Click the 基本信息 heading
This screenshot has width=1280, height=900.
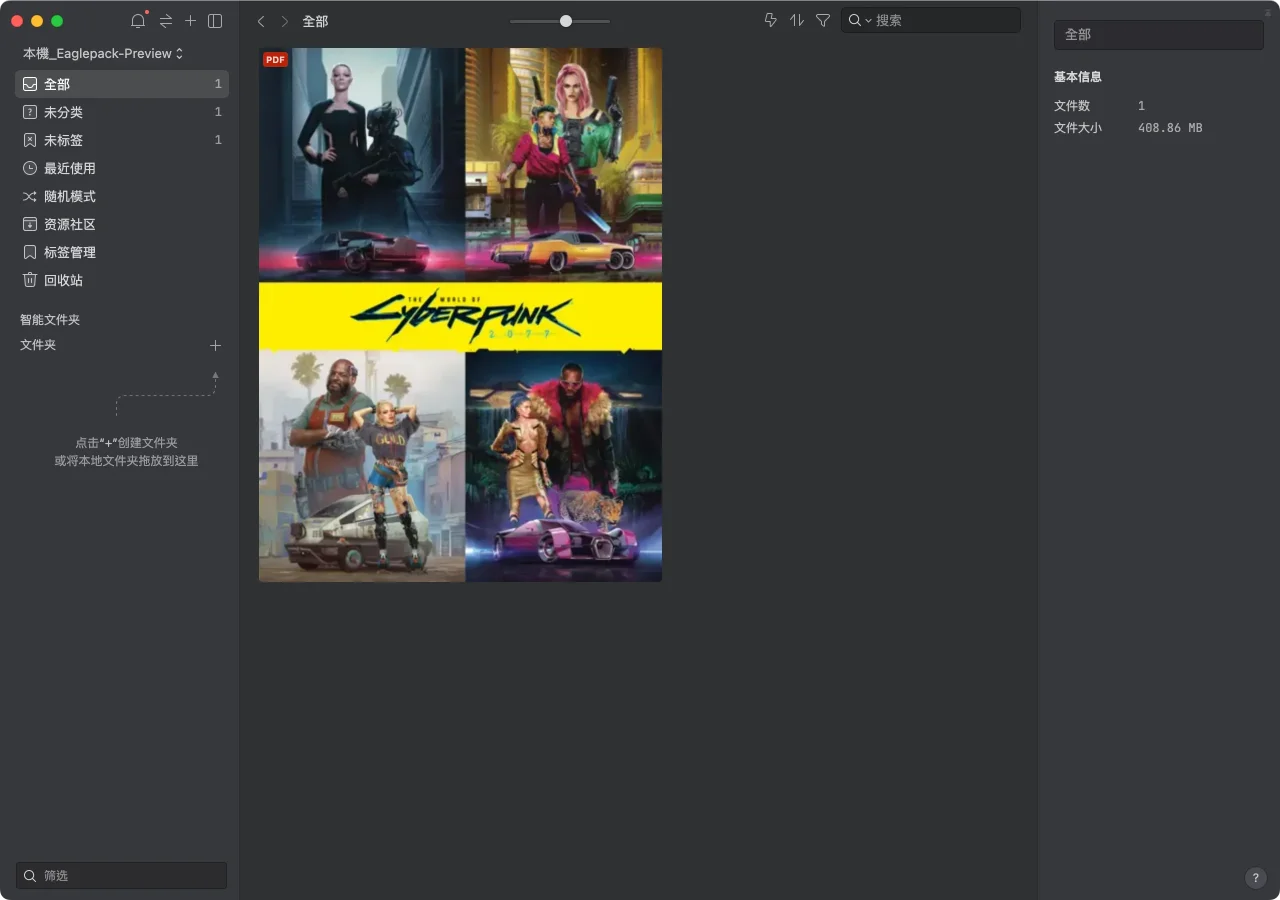click(1078, 77)
